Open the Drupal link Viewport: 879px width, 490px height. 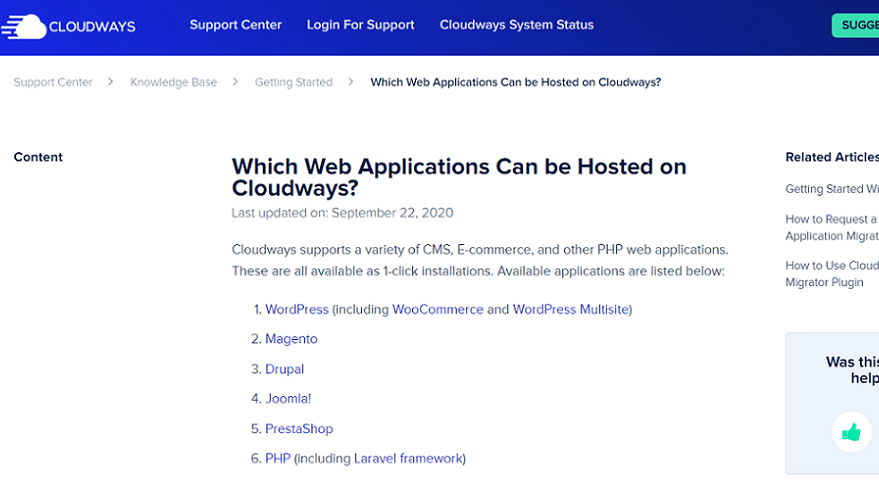(284, 369)
